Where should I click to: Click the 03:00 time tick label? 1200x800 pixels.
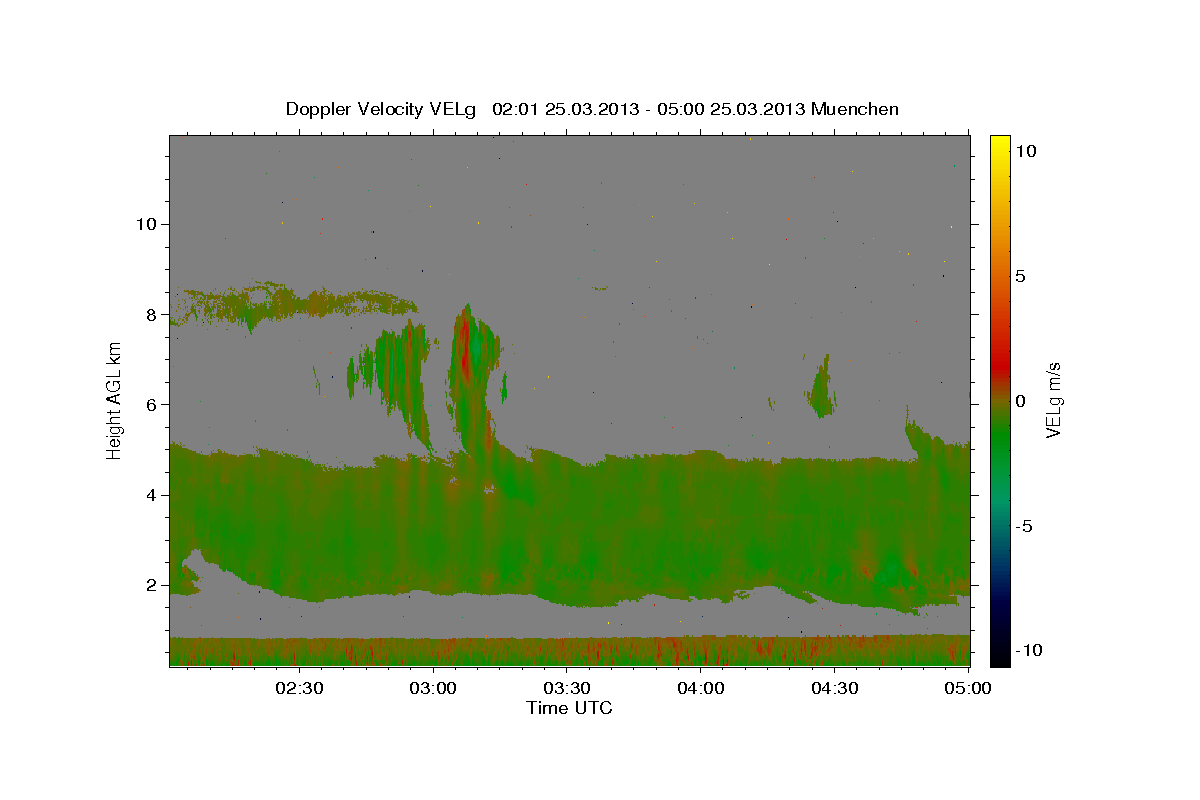pyautogui.click(x=433, y=688)
